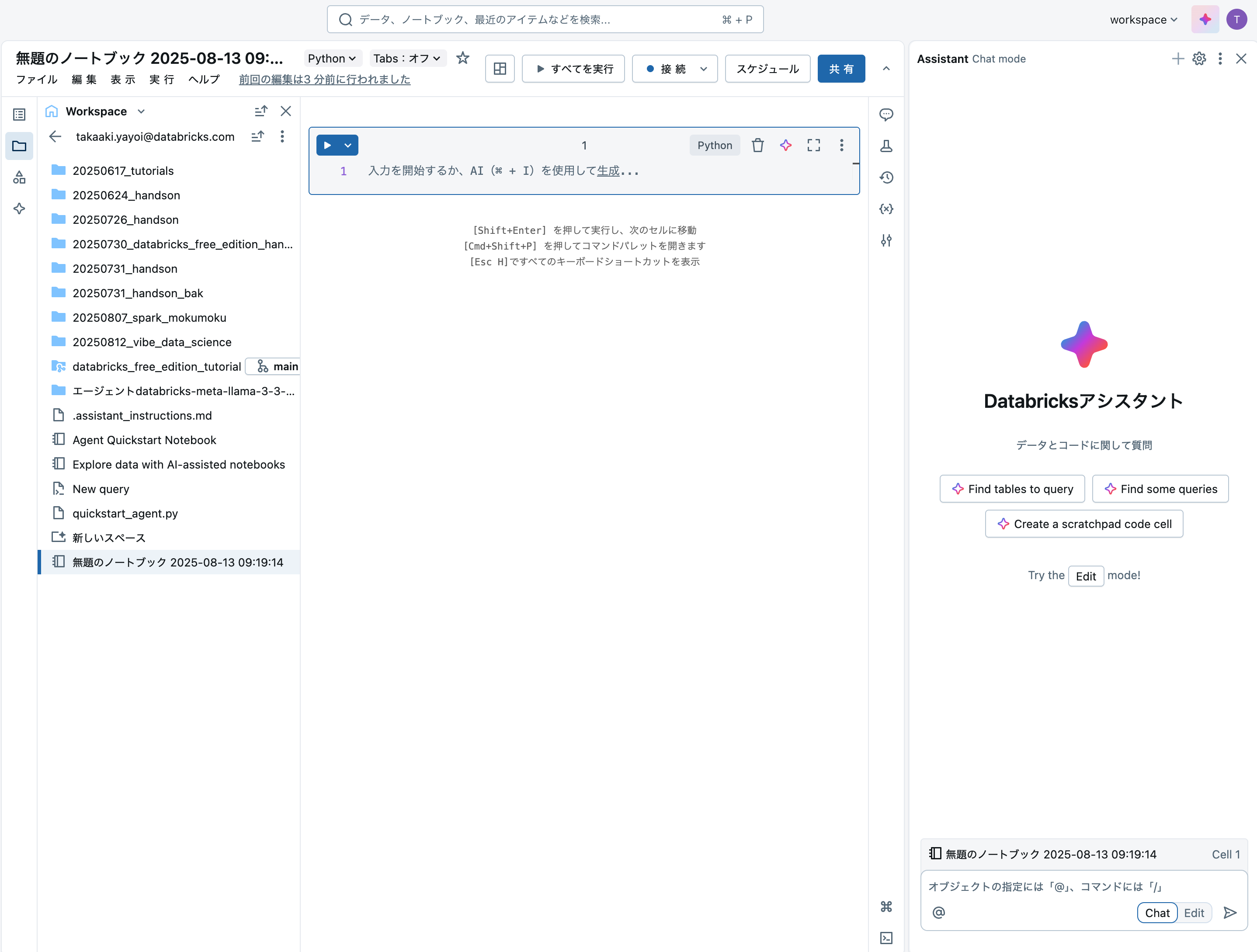This screenshot has height=952, width=1257.
Task: Select Chat mode in the assistant input
Action: [1157, 913]
